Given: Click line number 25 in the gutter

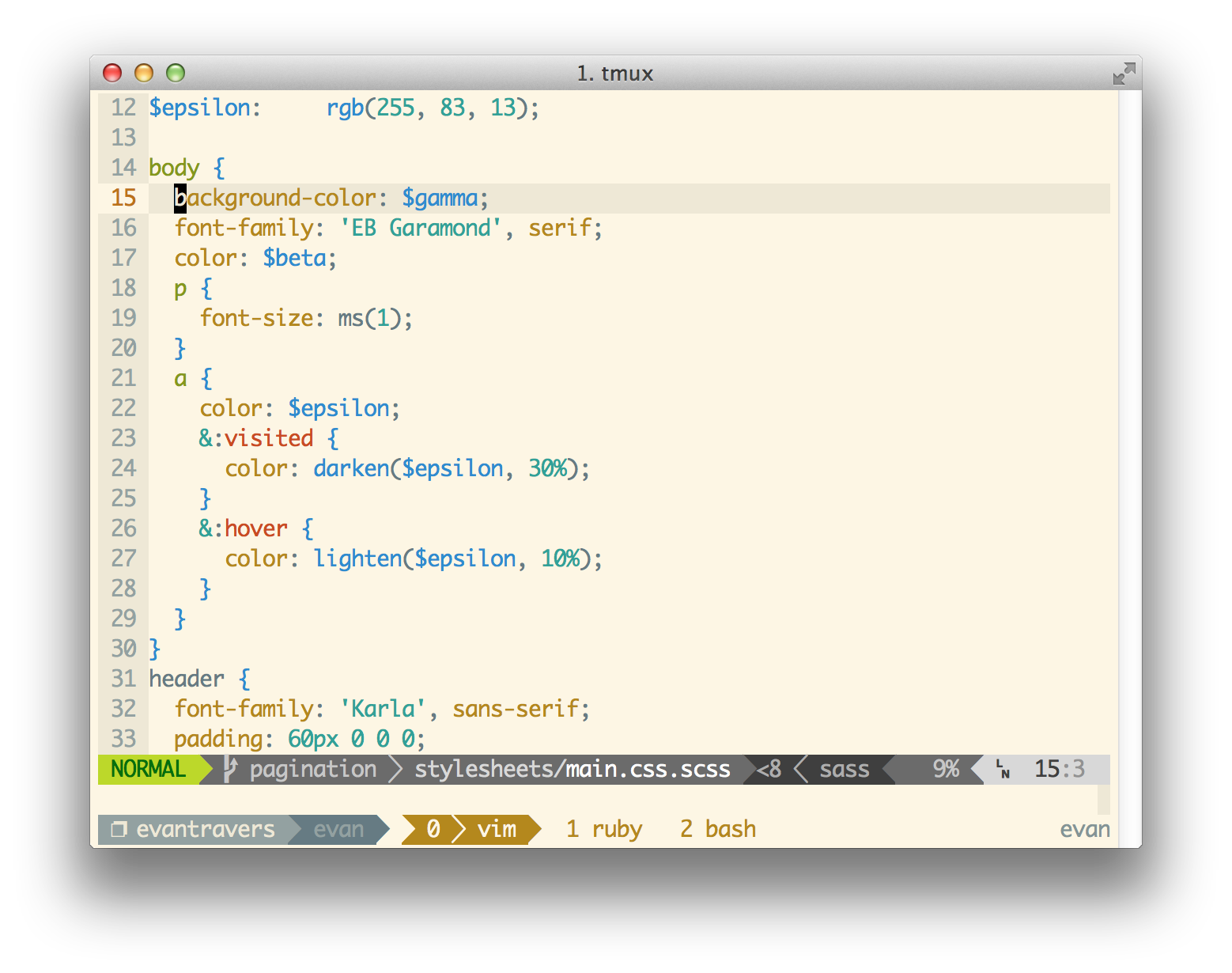Looking at the screenshot, I should pos(123,498).
